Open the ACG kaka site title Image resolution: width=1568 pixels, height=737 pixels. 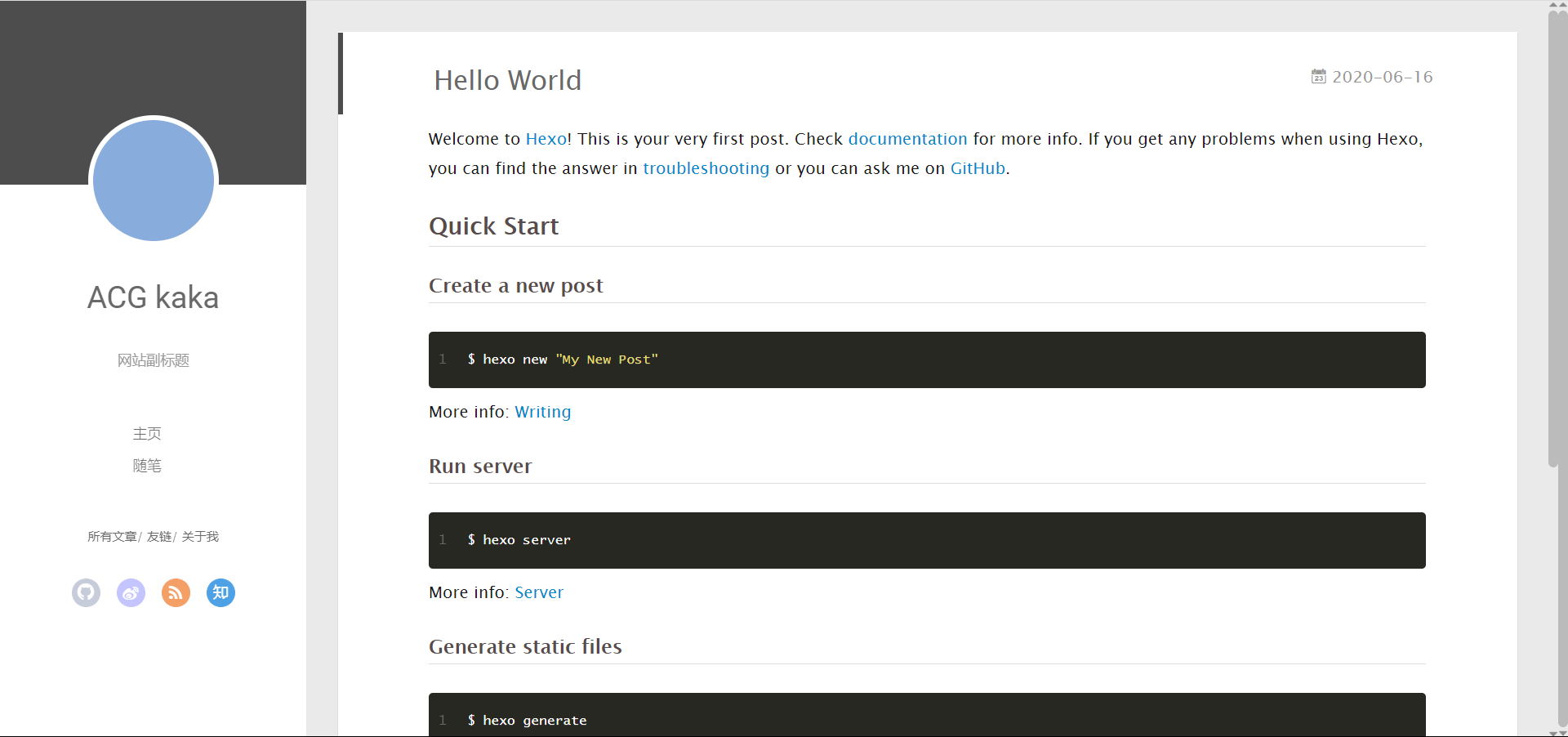tap(154, 297)
